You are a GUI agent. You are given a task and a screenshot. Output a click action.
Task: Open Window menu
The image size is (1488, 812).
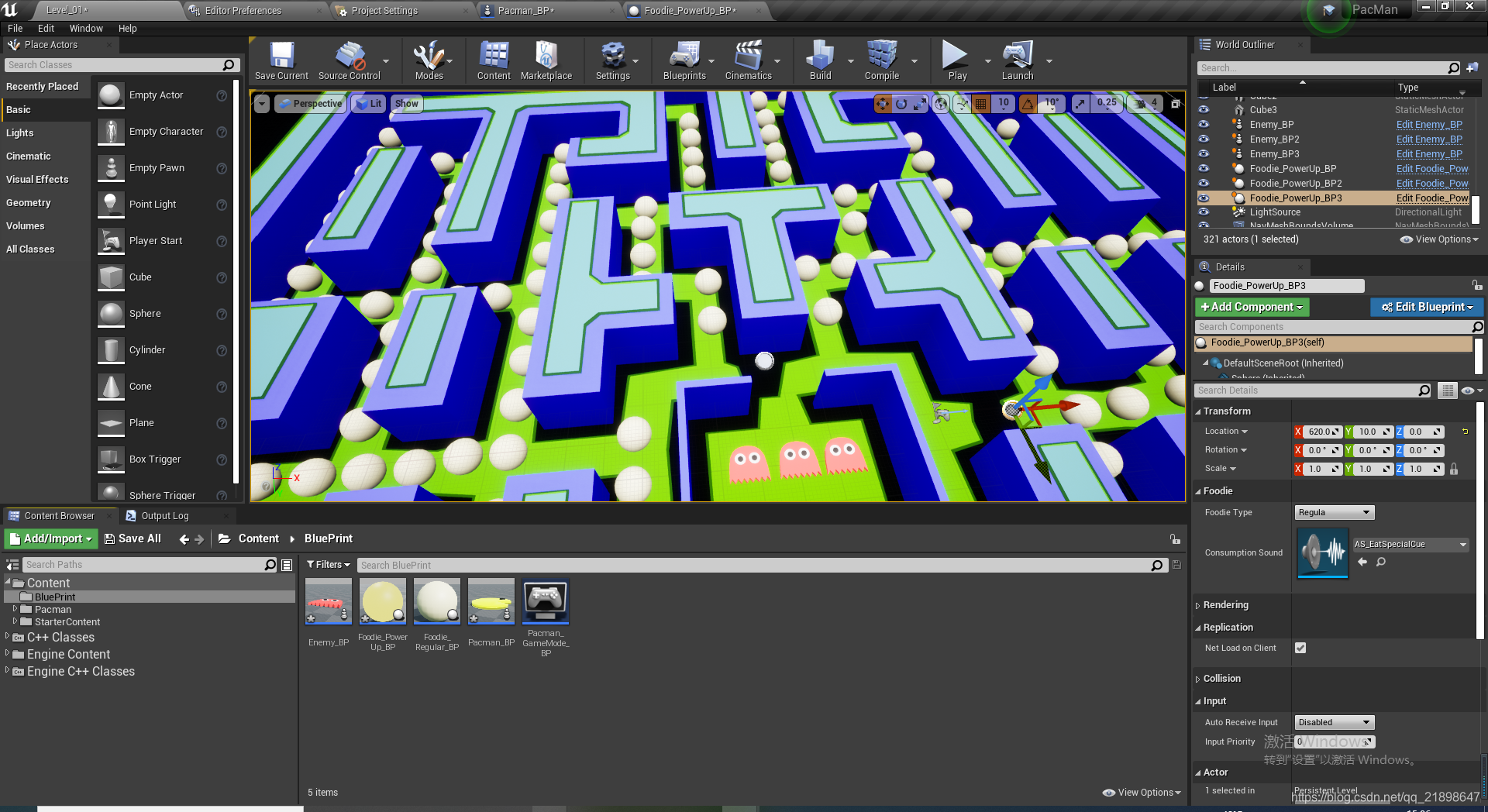click(x=86, y=29)
